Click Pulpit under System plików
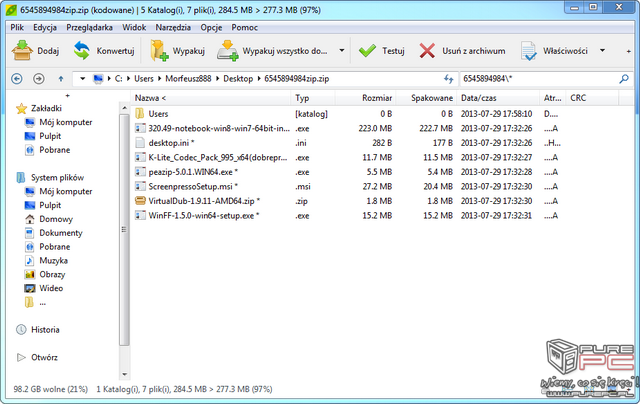640x404 pixels. tap(50, 205)
